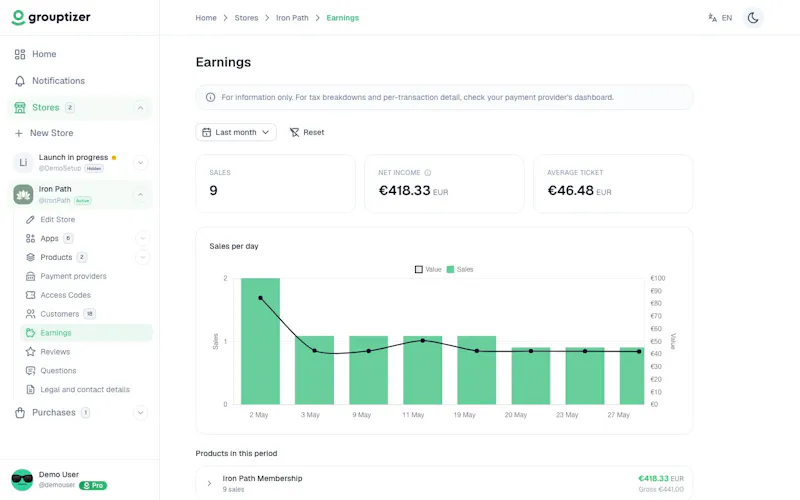Click the Purchases bag icon
The image size is (800, 500).
(x=20, y=413)
